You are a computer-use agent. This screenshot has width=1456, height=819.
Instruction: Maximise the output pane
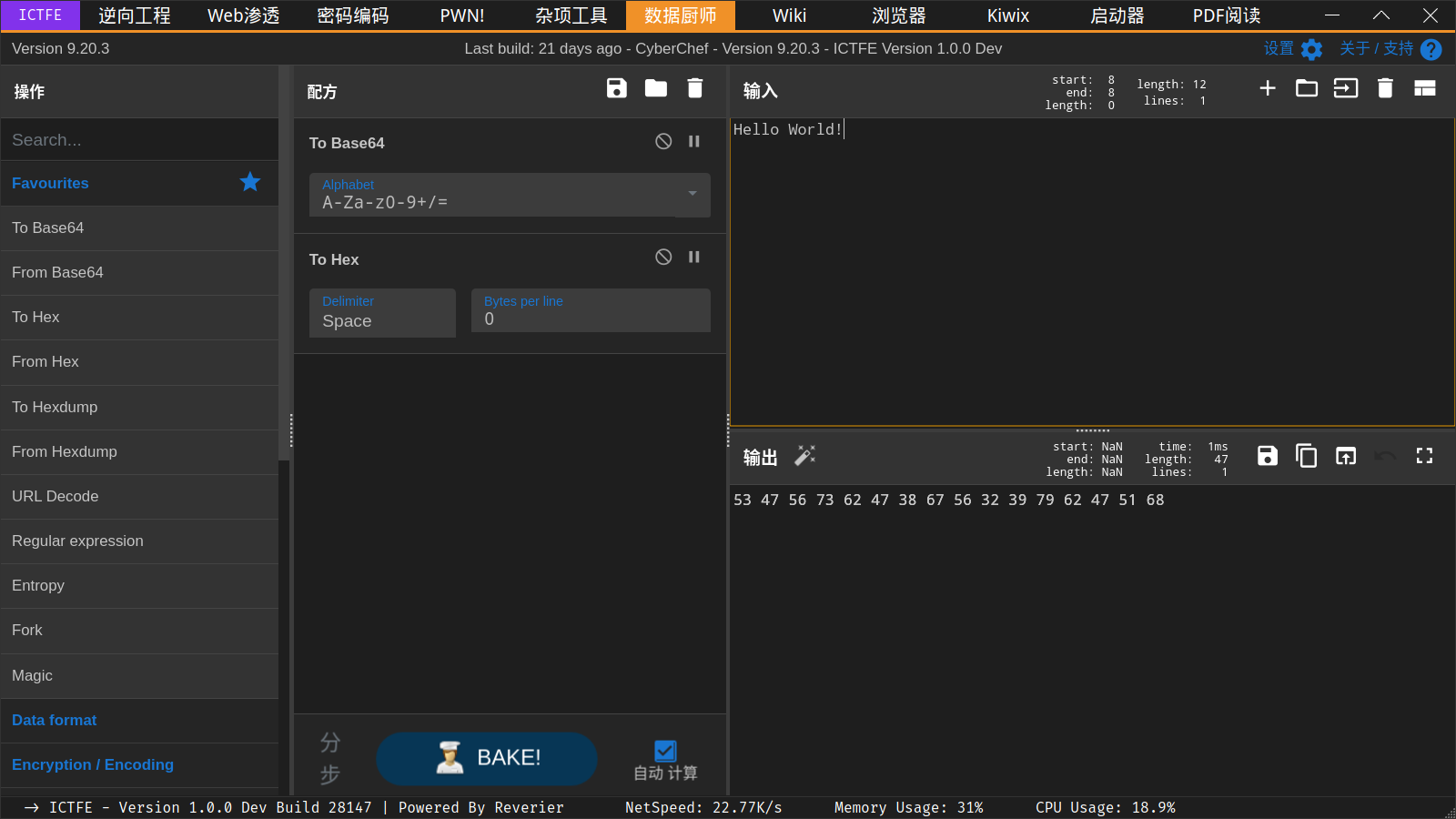click(x=1424, y=456)
